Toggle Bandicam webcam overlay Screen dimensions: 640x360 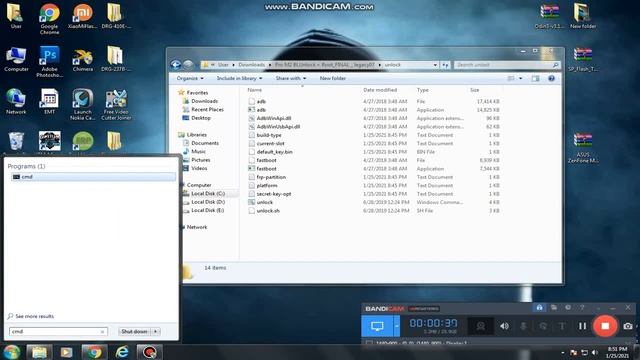tap(480, 326)
